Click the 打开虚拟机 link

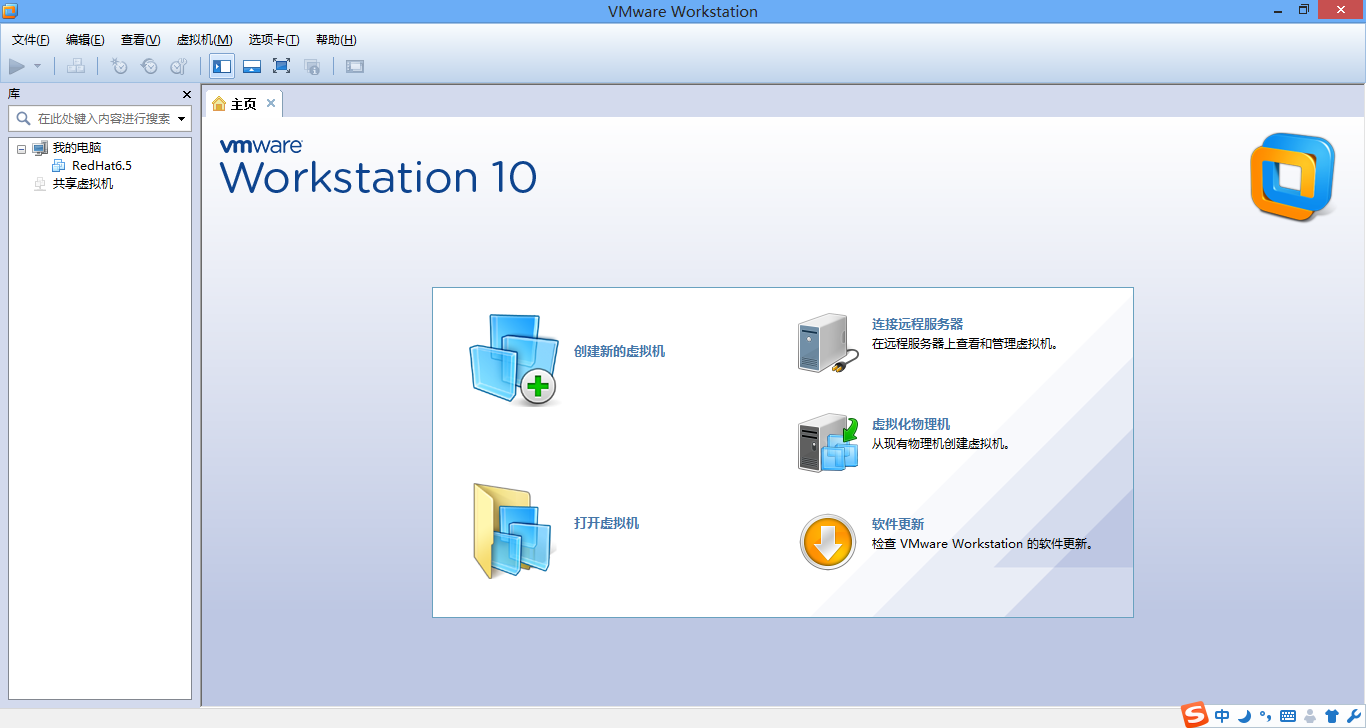pyautogui.click(x=606, y=523)
